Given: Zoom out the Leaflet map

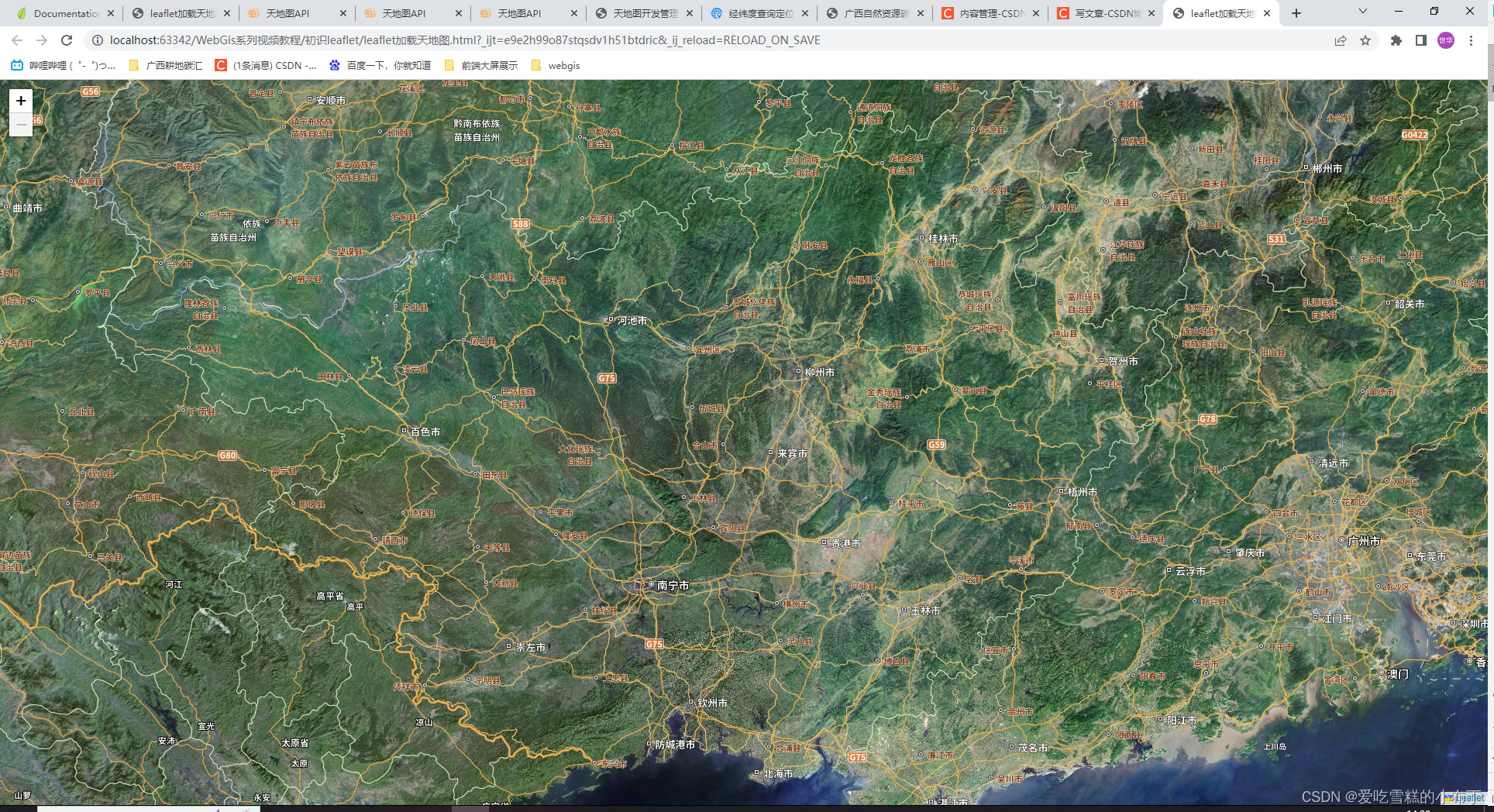Looking at the screenshot, I should coord(21,125).
